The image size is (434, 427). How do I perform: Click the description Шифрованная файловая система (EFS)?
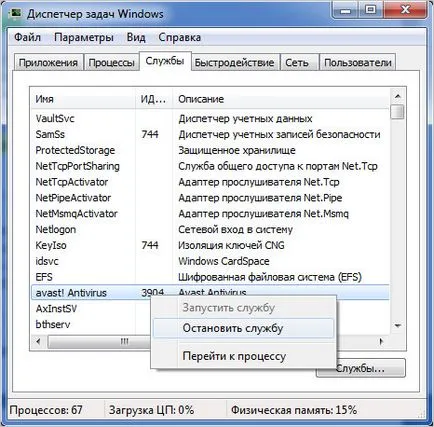point(270,277)
